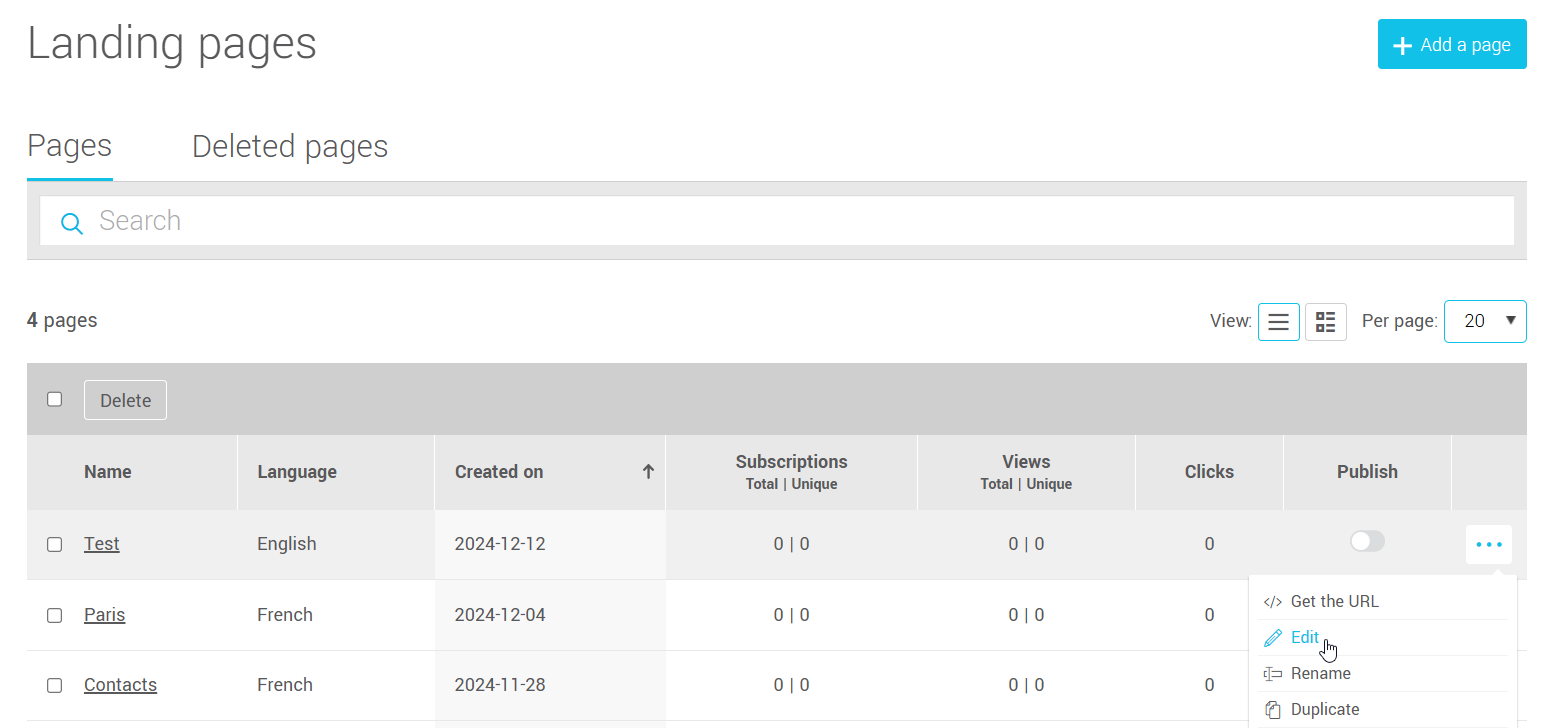The height and width of the screenshot is (728, 1544).
Task: Toggle the Publish switch for Test
Action: click(x=1367, y=541)
